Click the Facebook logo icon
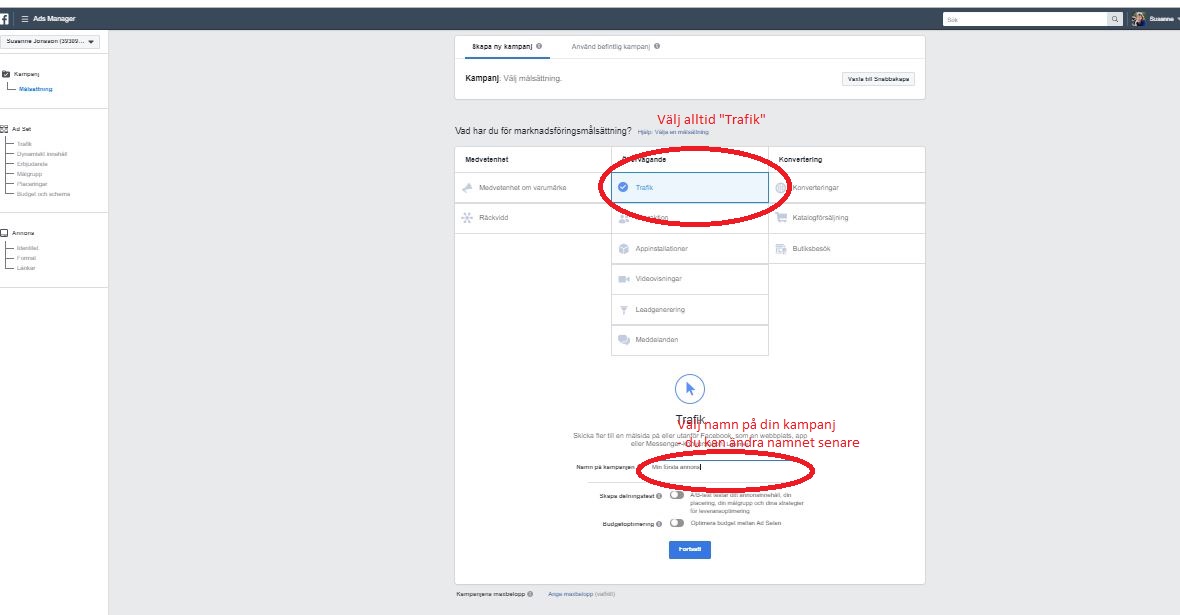1180x615 pixels. tap(5, 19)
